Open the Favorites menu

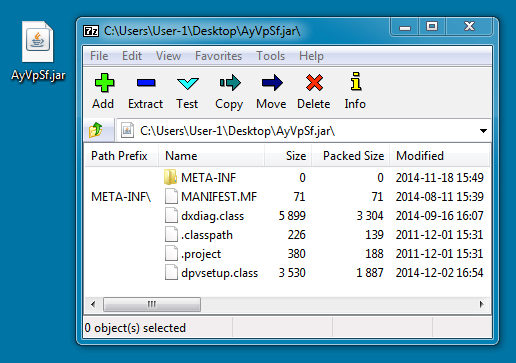coord(218,56)
